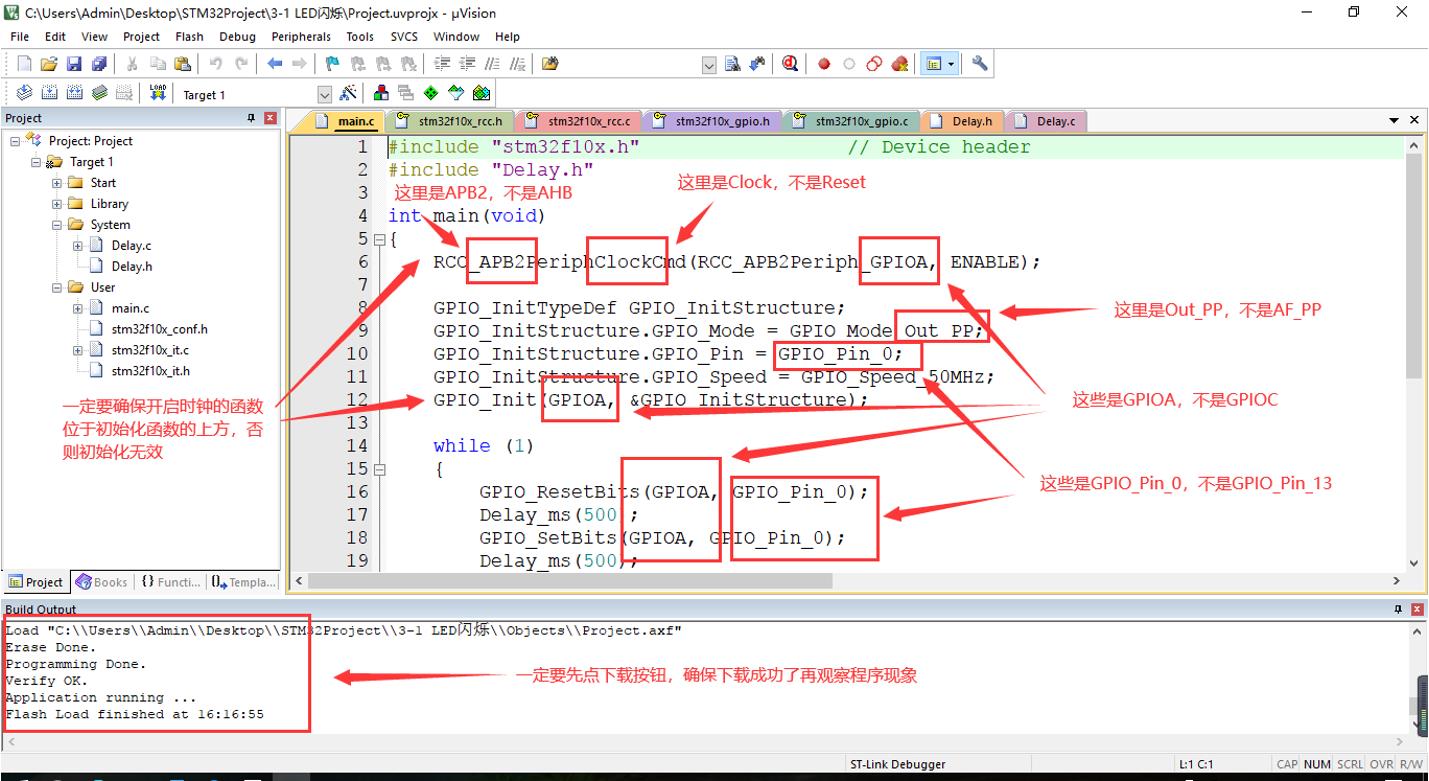The image size is (1429, 781).
Task: Click the editor horizontal scrollbar thumb
Action: pyautogui.click(x=572, y=581)
